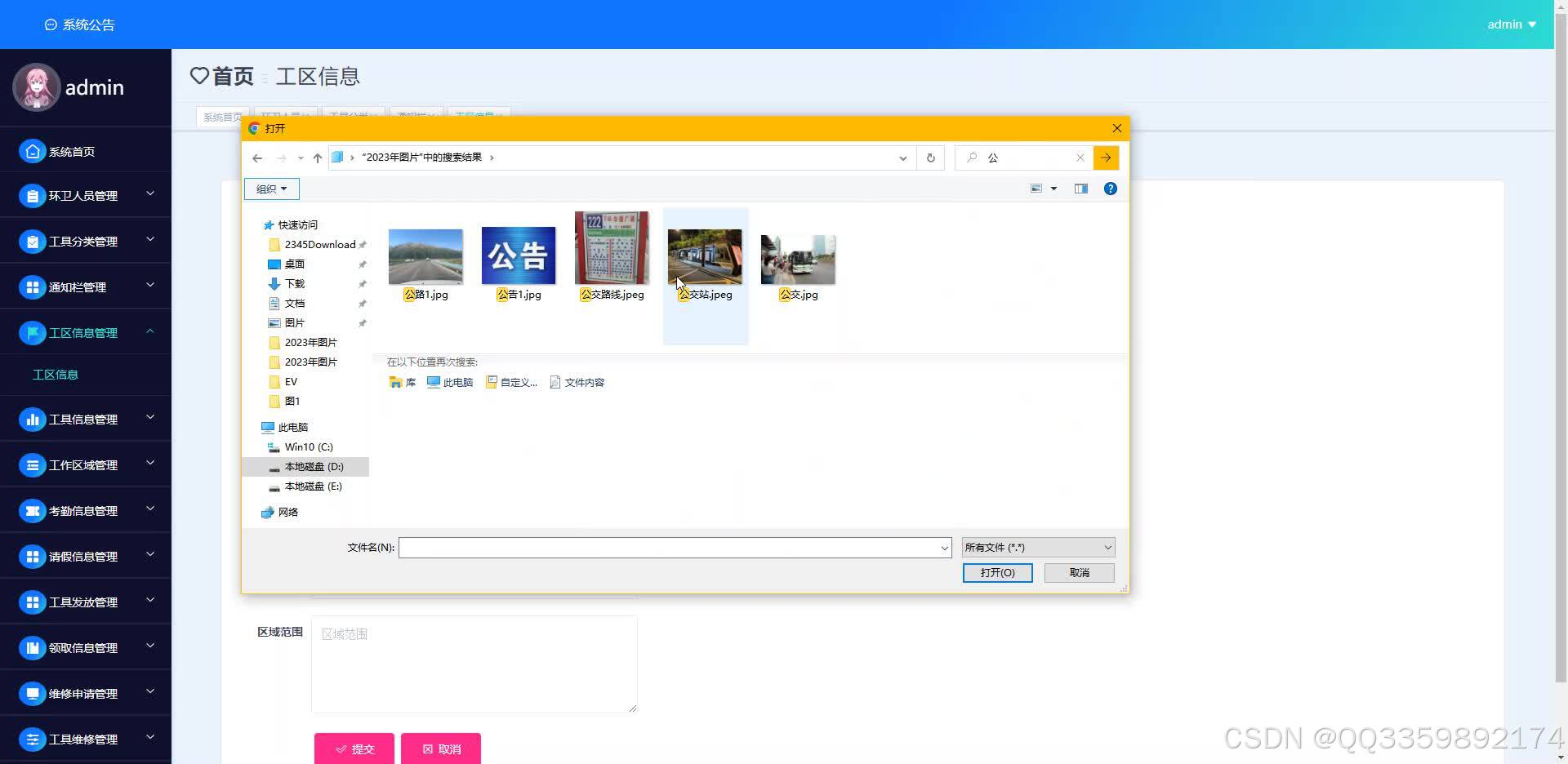Click the 环卫人员管理 sidebar icon
Viewport: 1568px width, 764px height.
(32, 196)
